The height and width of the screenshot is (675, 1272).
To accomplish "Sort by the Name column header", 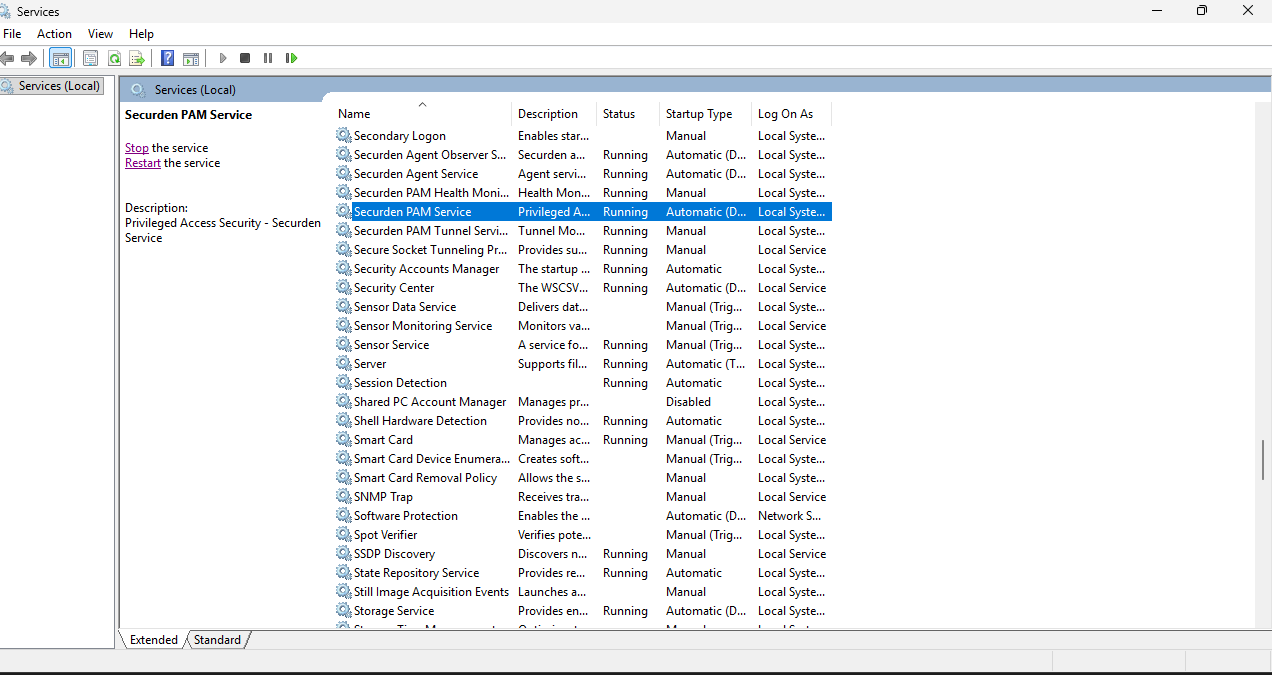I will pos(422,113).
